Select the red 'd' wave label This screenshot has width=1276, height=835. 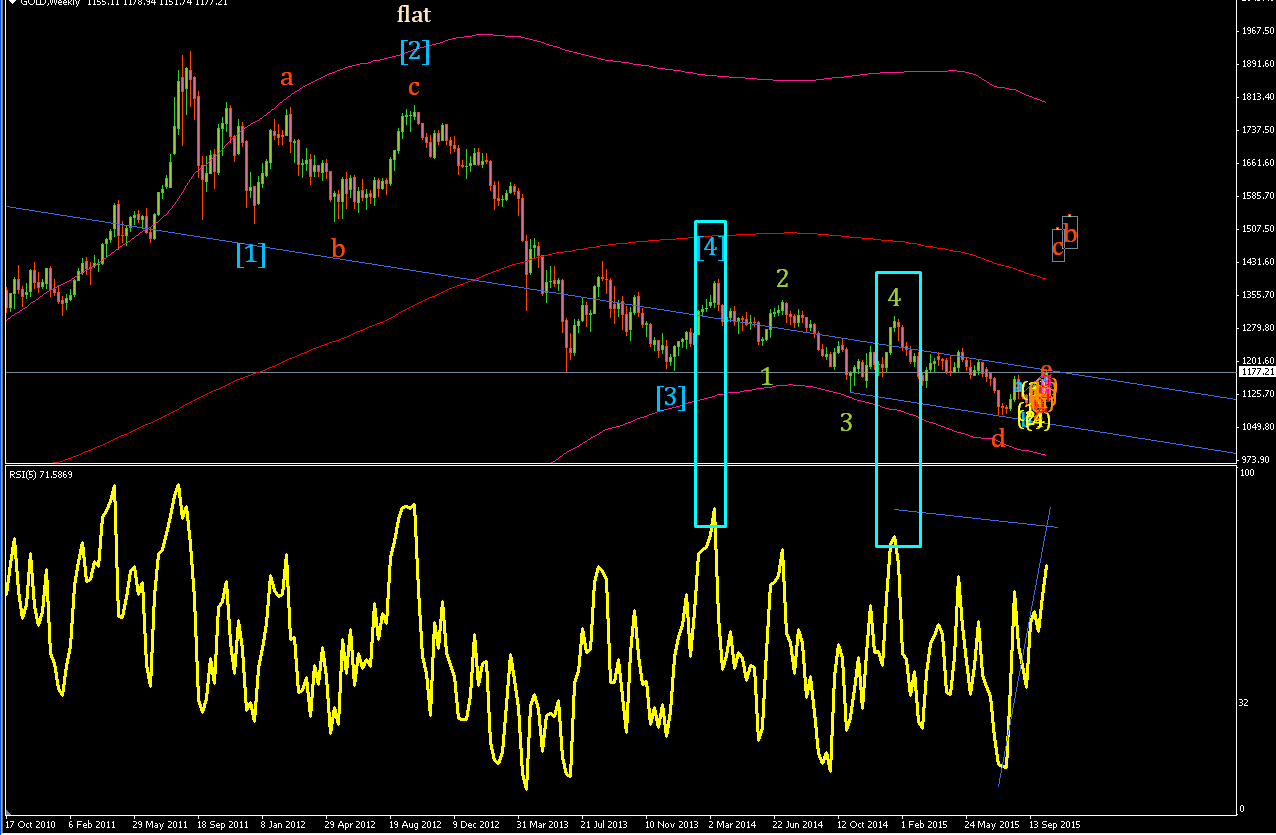[997, 438]
